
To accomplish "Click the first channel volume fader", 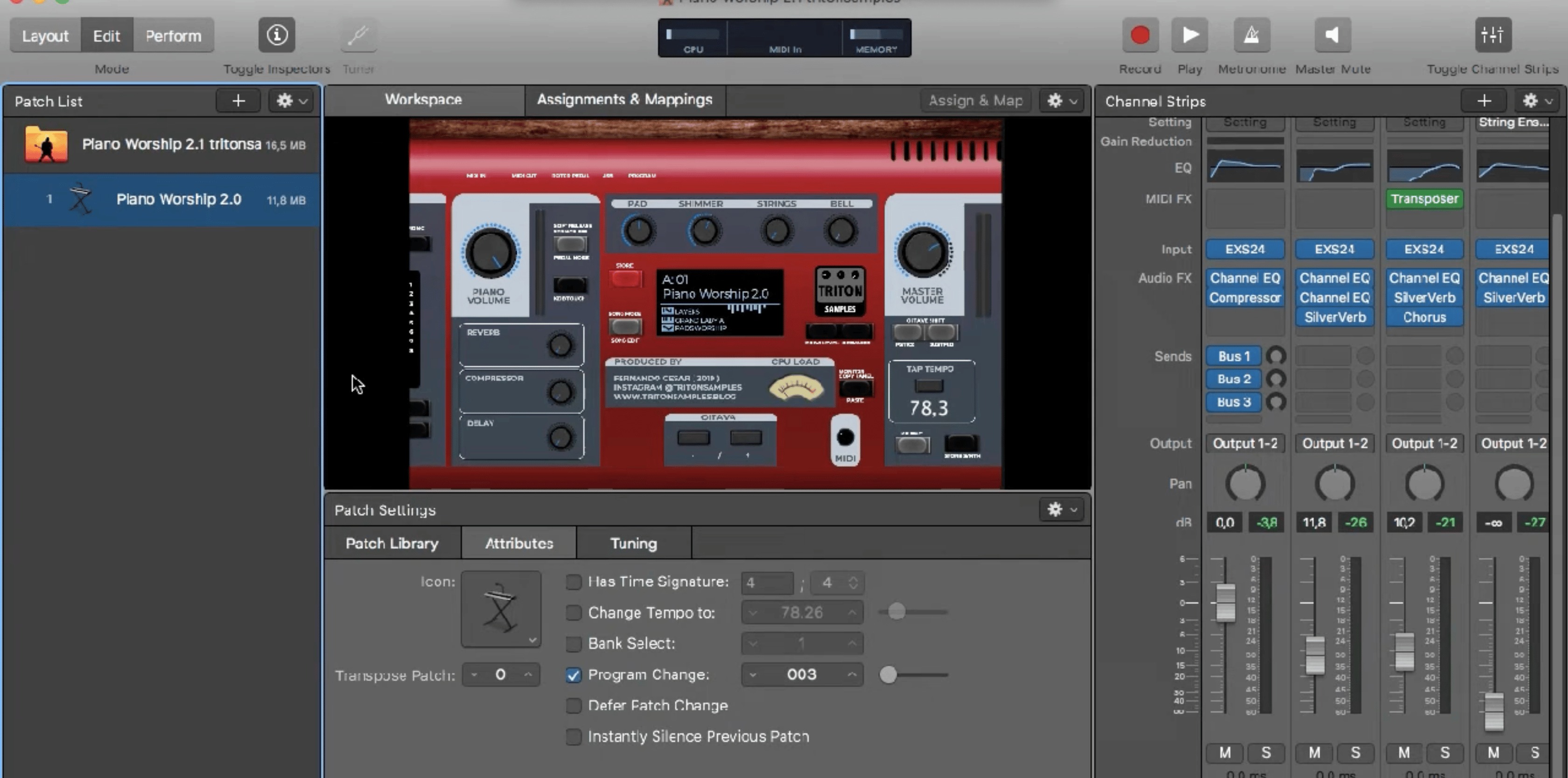I will pos(1225,603).
